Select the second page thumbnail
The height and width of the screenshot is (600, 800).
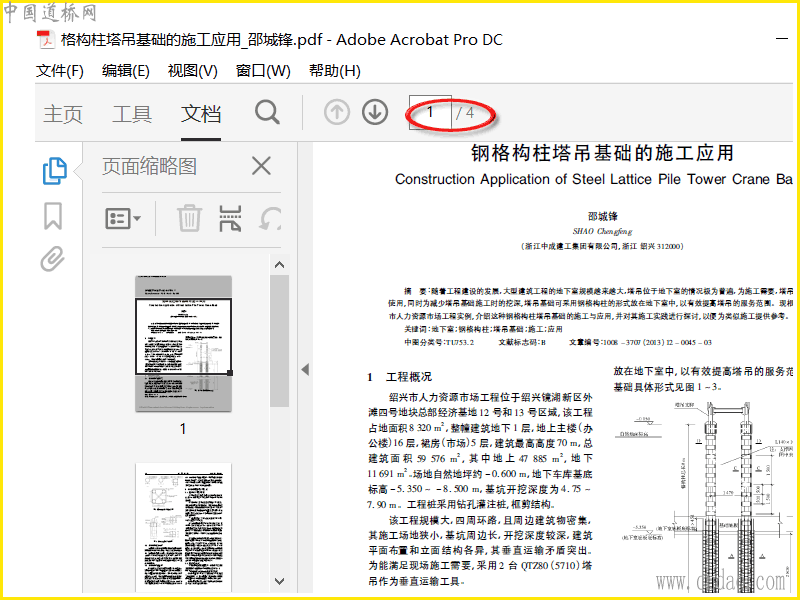pos(183,527)
